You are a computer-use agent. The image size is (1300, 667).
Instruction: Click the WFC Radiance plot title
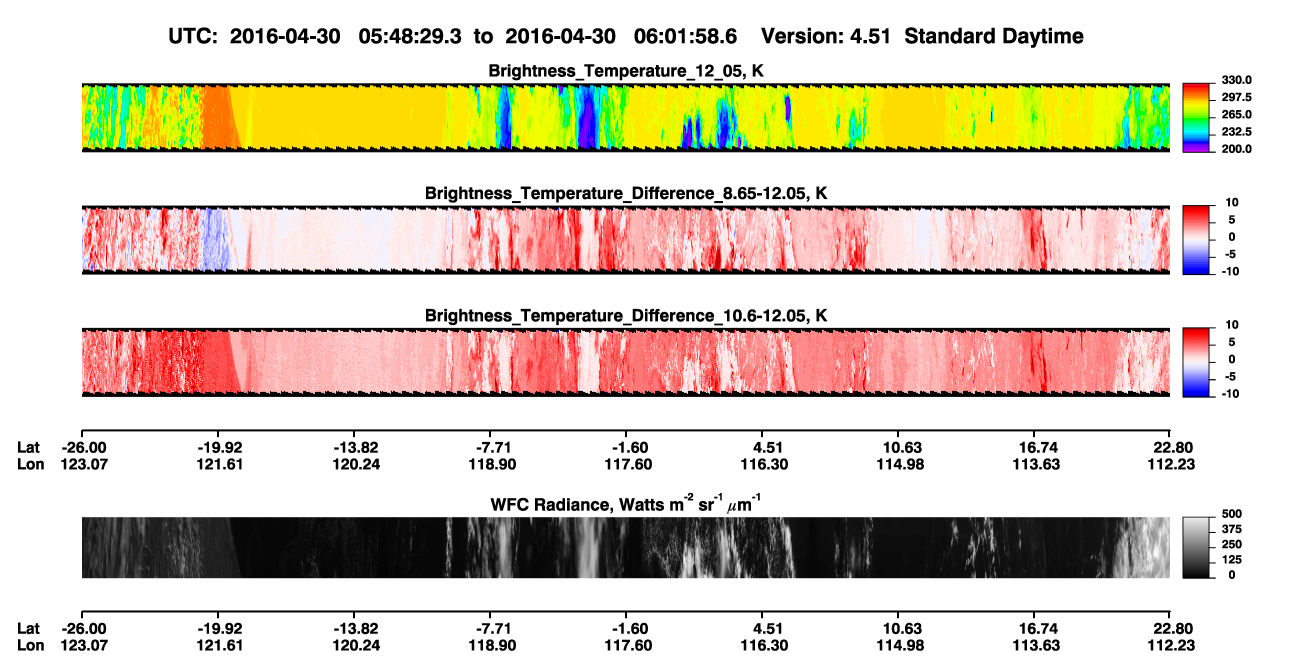(626, 504)
